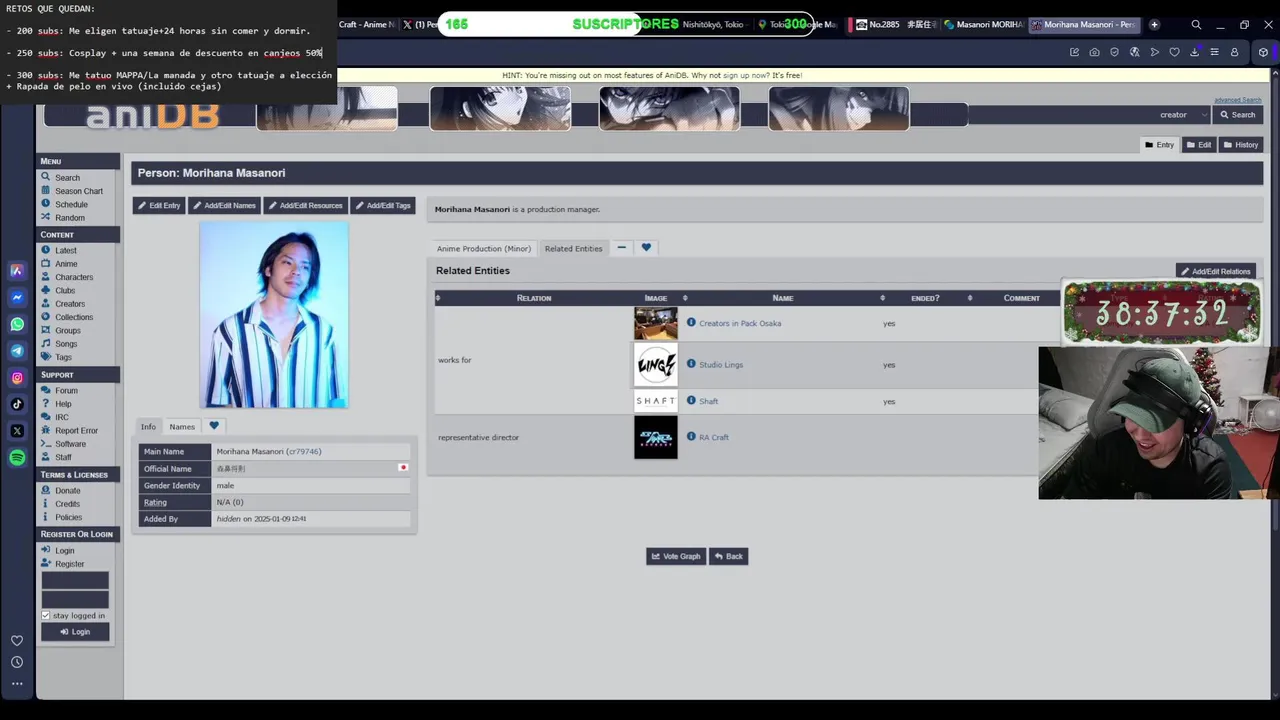
Task: Open the Entry view tab
Action: (x=1160, y=145)
